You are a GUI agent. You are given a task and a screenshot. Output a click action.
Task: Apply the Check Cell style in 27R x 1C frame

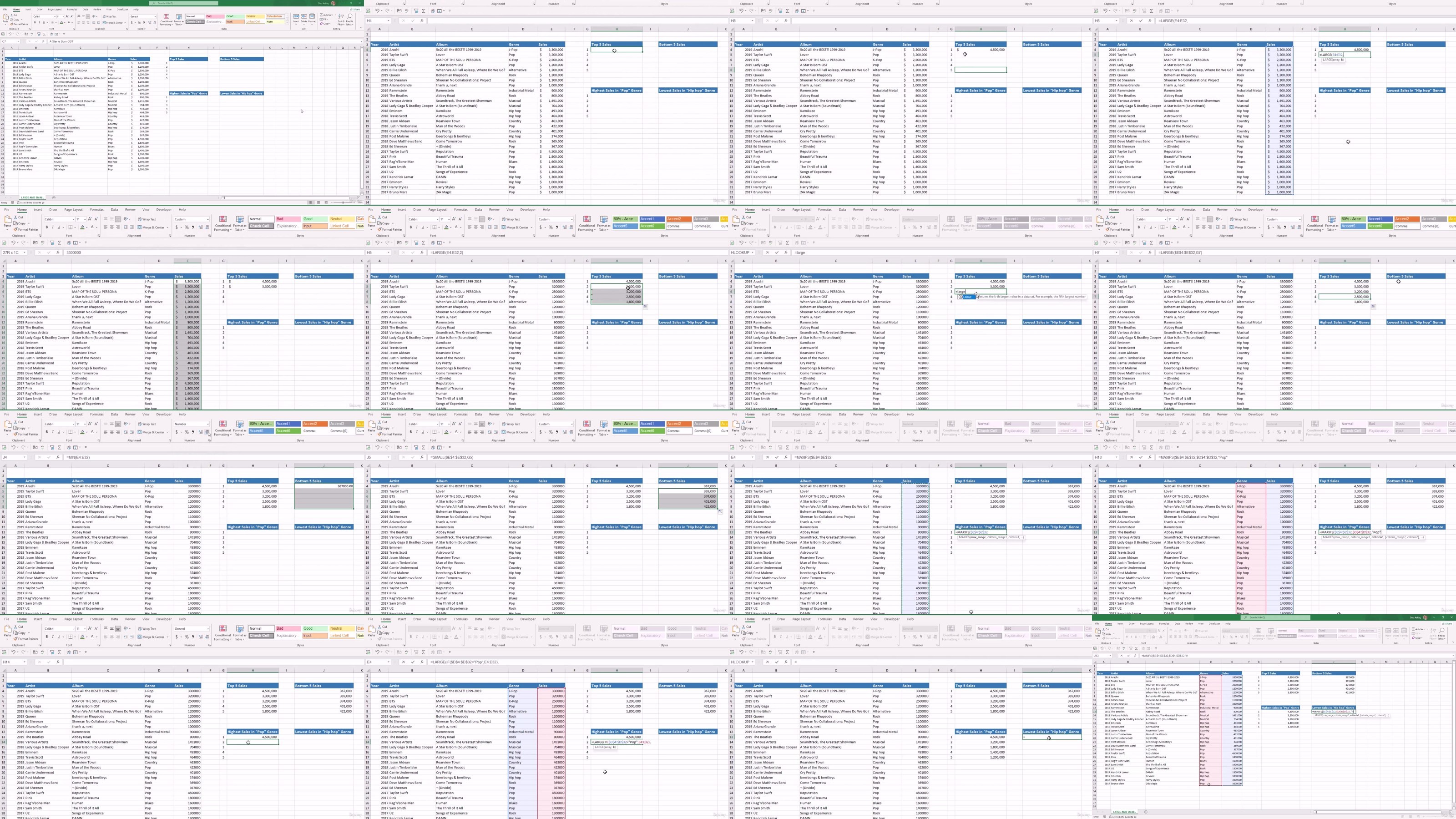261,226
